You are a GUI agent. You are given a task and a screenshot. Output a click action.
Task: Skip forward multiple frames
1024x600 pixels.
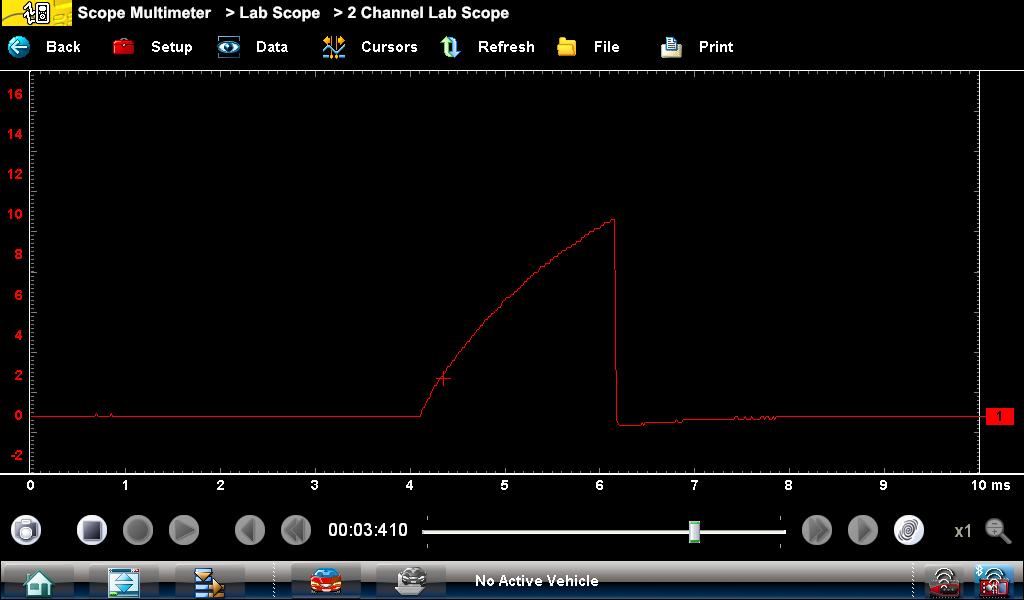click(x=817, y=530)
